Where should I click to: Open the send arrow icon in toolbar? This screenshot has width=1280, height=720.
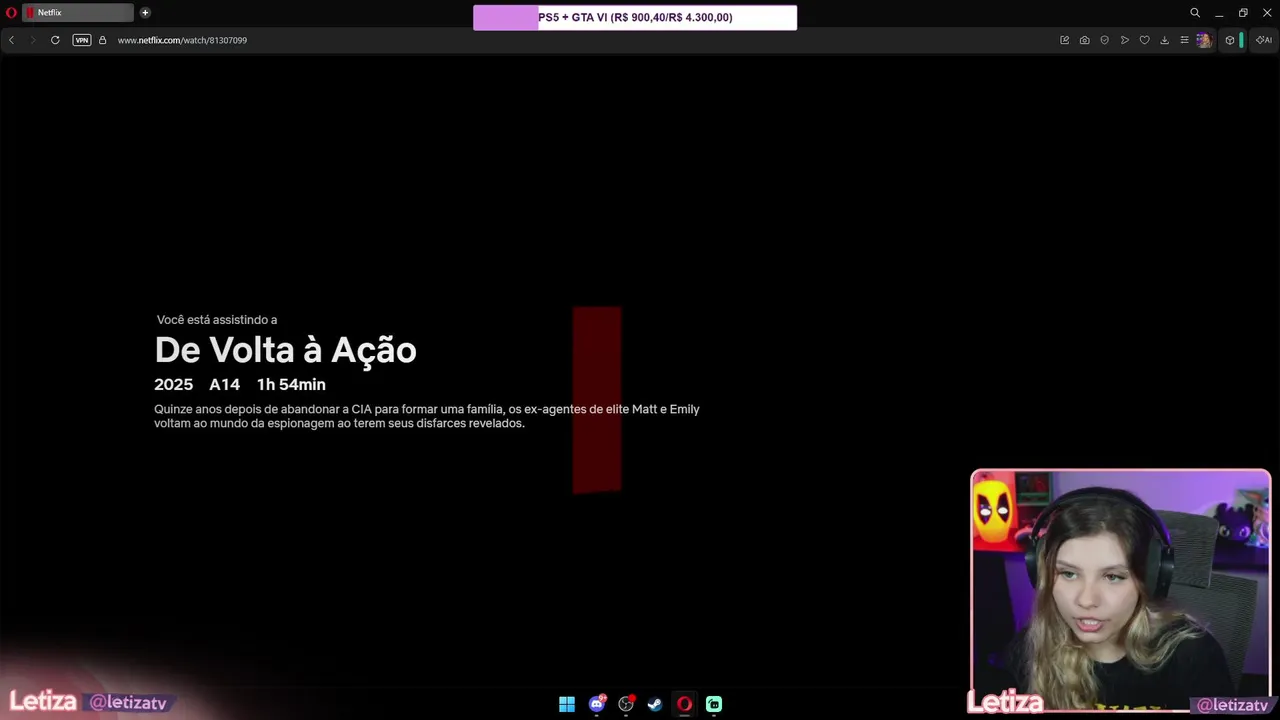click(1125, 40)
